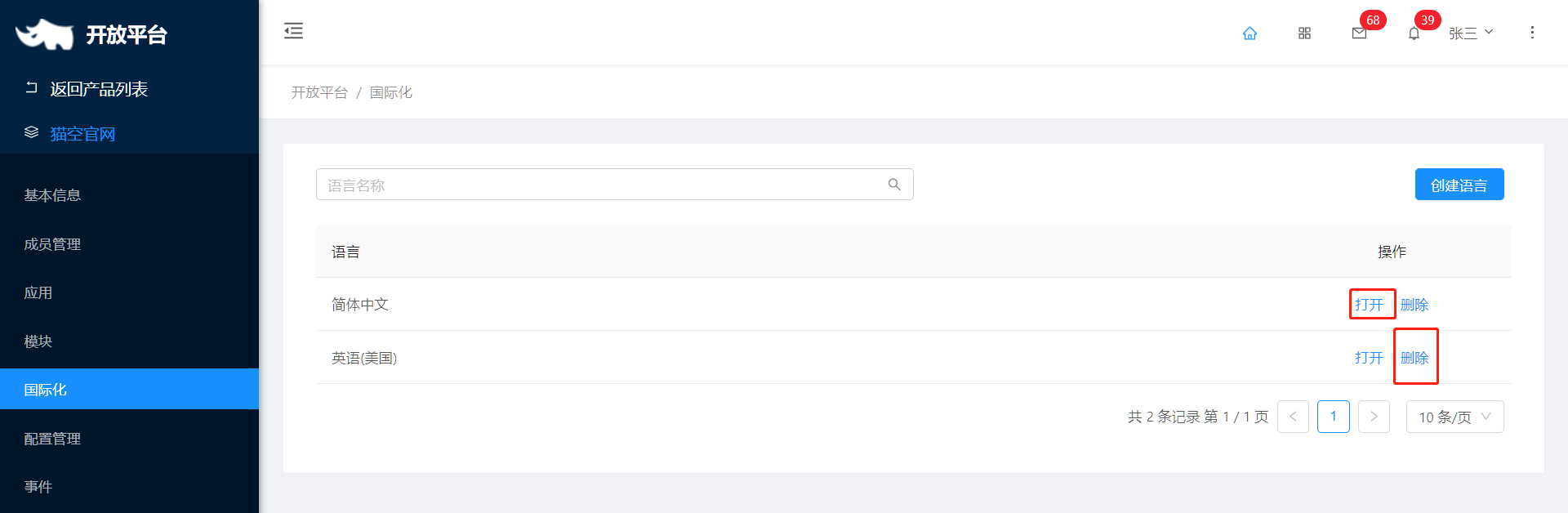
Task: Go to home via house icon
Action: click(1249, 33)
